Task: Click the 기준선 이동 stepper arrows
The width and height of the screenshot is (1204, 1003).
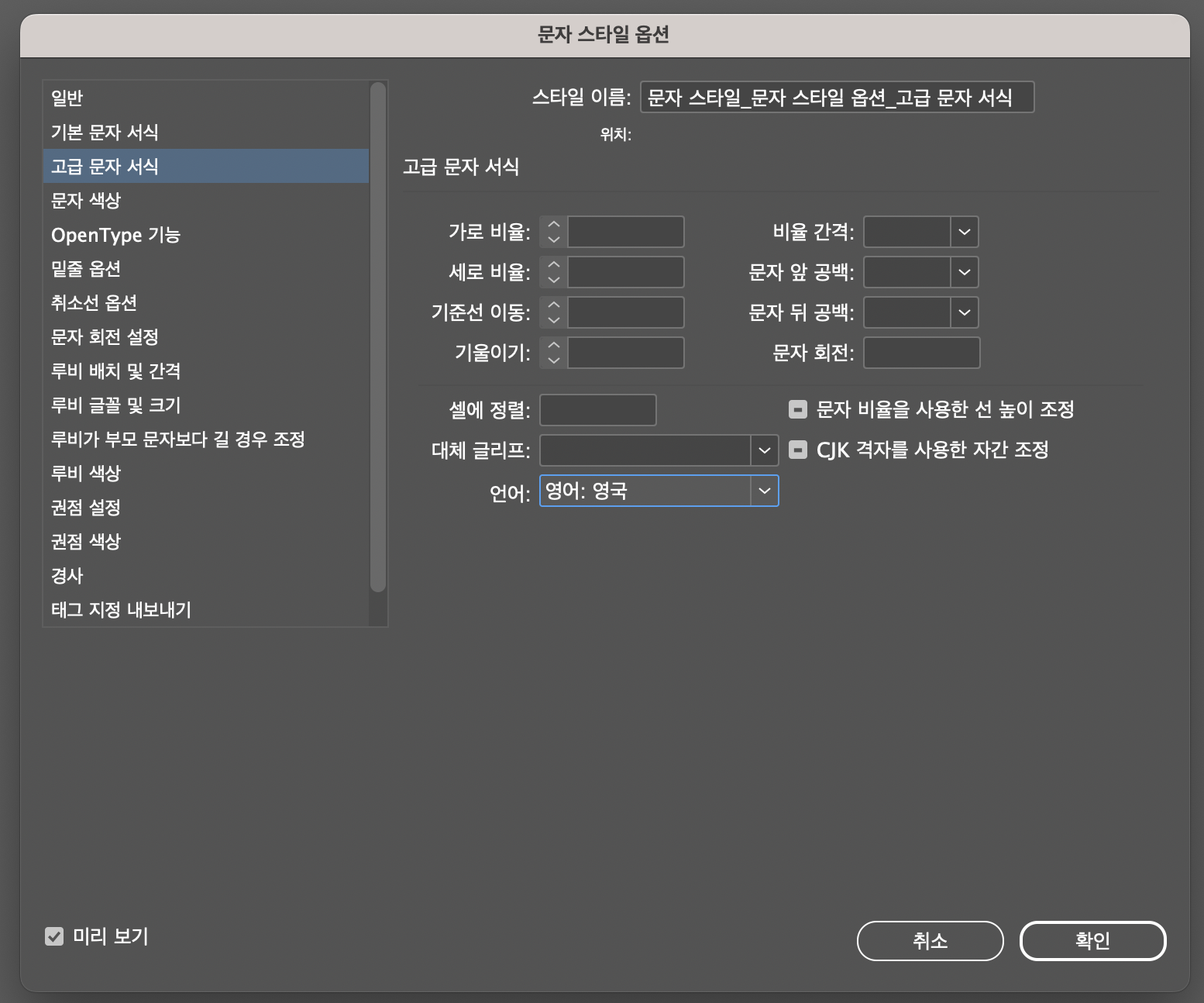Action: pos(553,312)
